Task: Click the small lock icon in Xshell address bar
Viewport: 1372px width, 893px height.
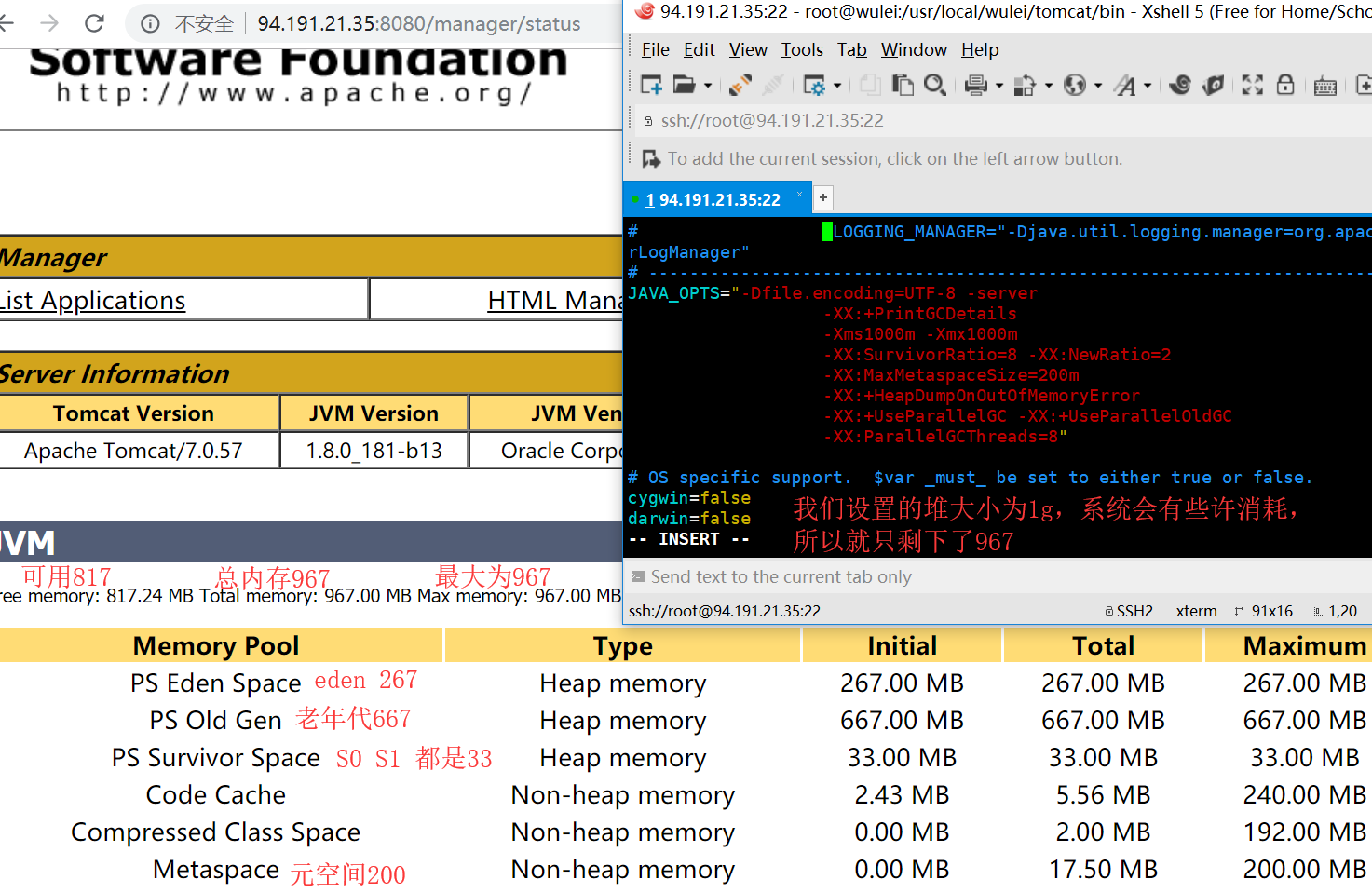Action: 648,121
